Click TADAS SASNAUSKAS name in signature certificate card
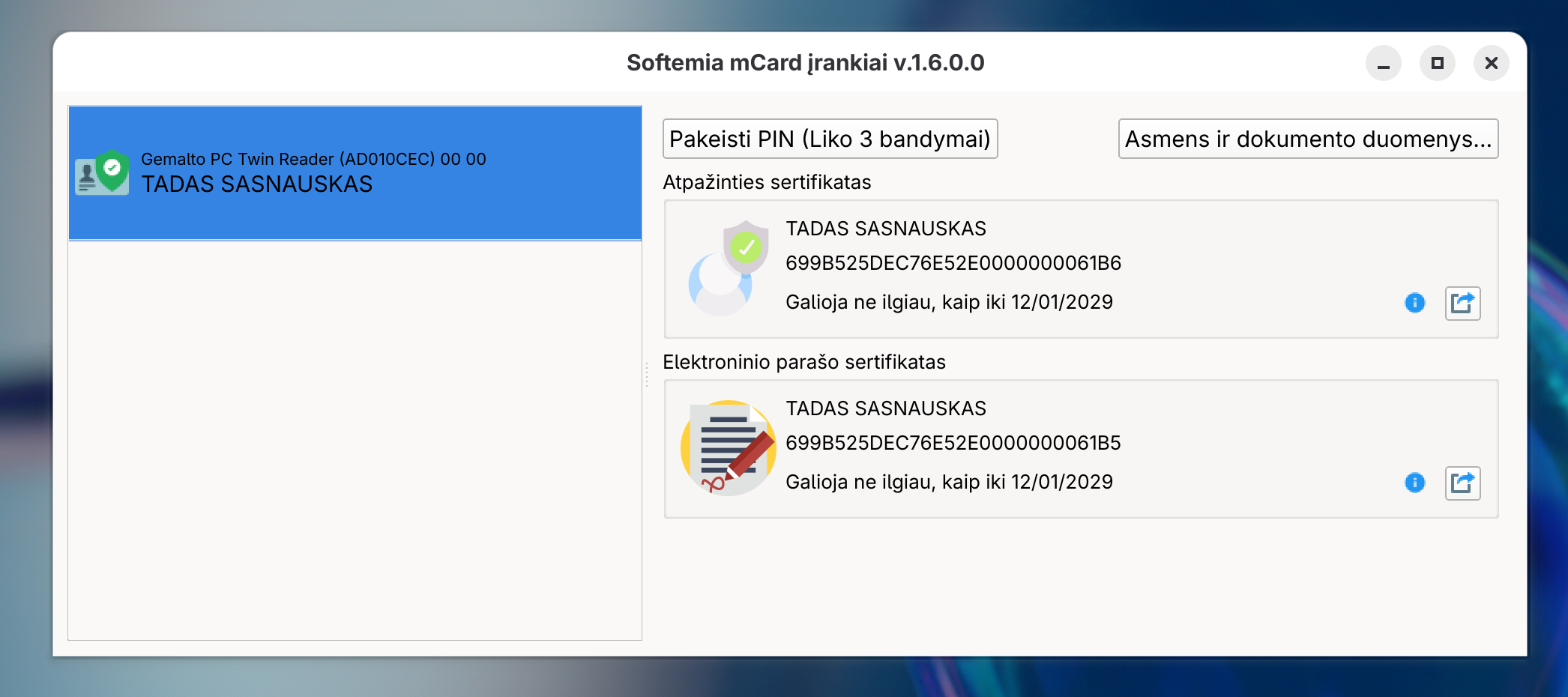Screen dimensions: 1568x697 point(885,408)
